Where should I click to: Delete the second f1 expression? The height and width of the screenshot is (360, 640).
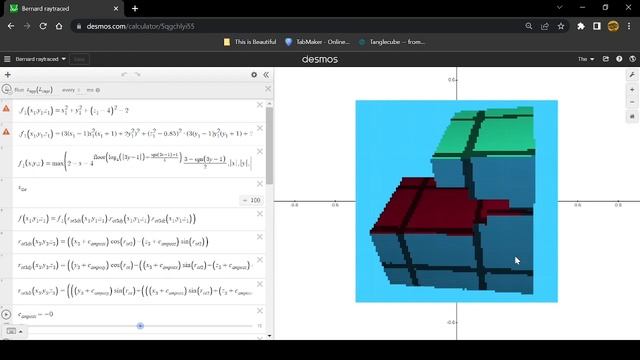point(260,128)
